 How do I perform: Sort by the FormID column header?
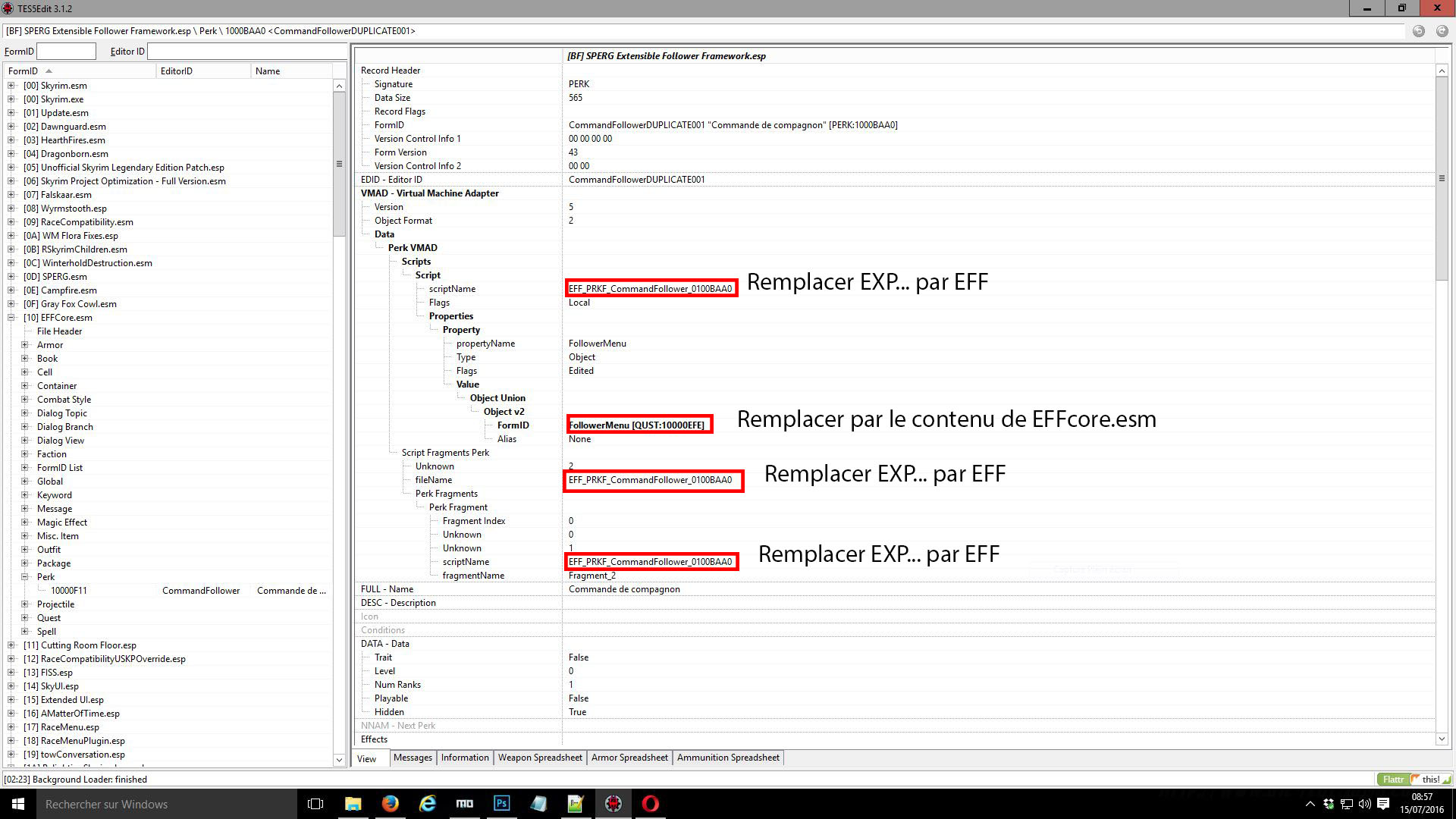80,71
